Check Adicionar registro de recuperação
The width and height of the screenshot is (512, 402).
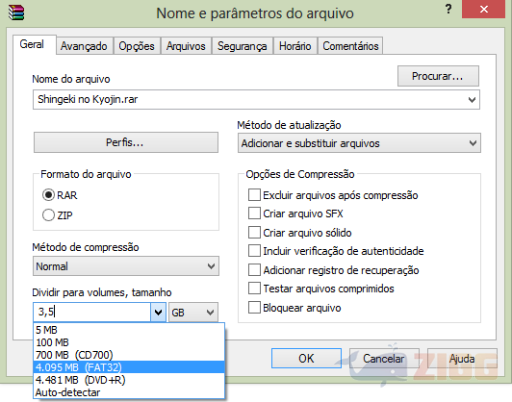click(254, 270)
